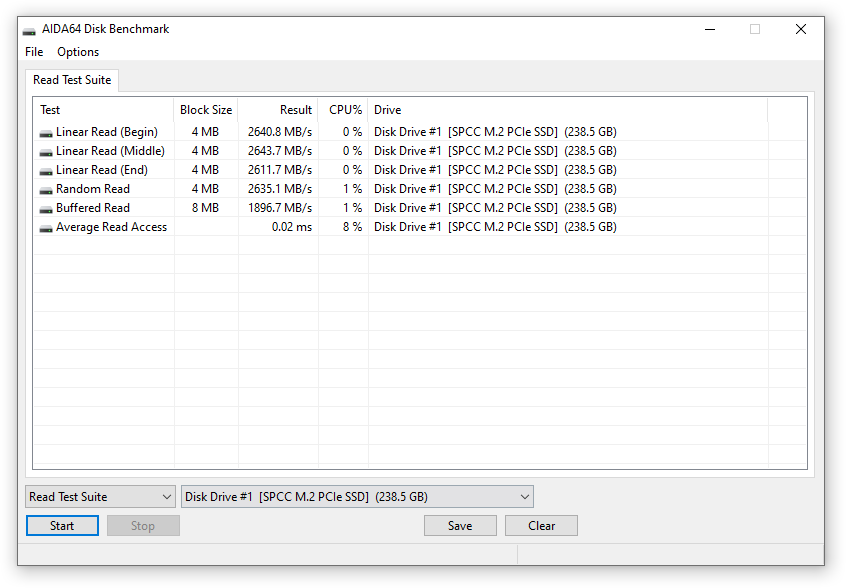Open the Read Test Suite dropdown

[x=100, y=497]
